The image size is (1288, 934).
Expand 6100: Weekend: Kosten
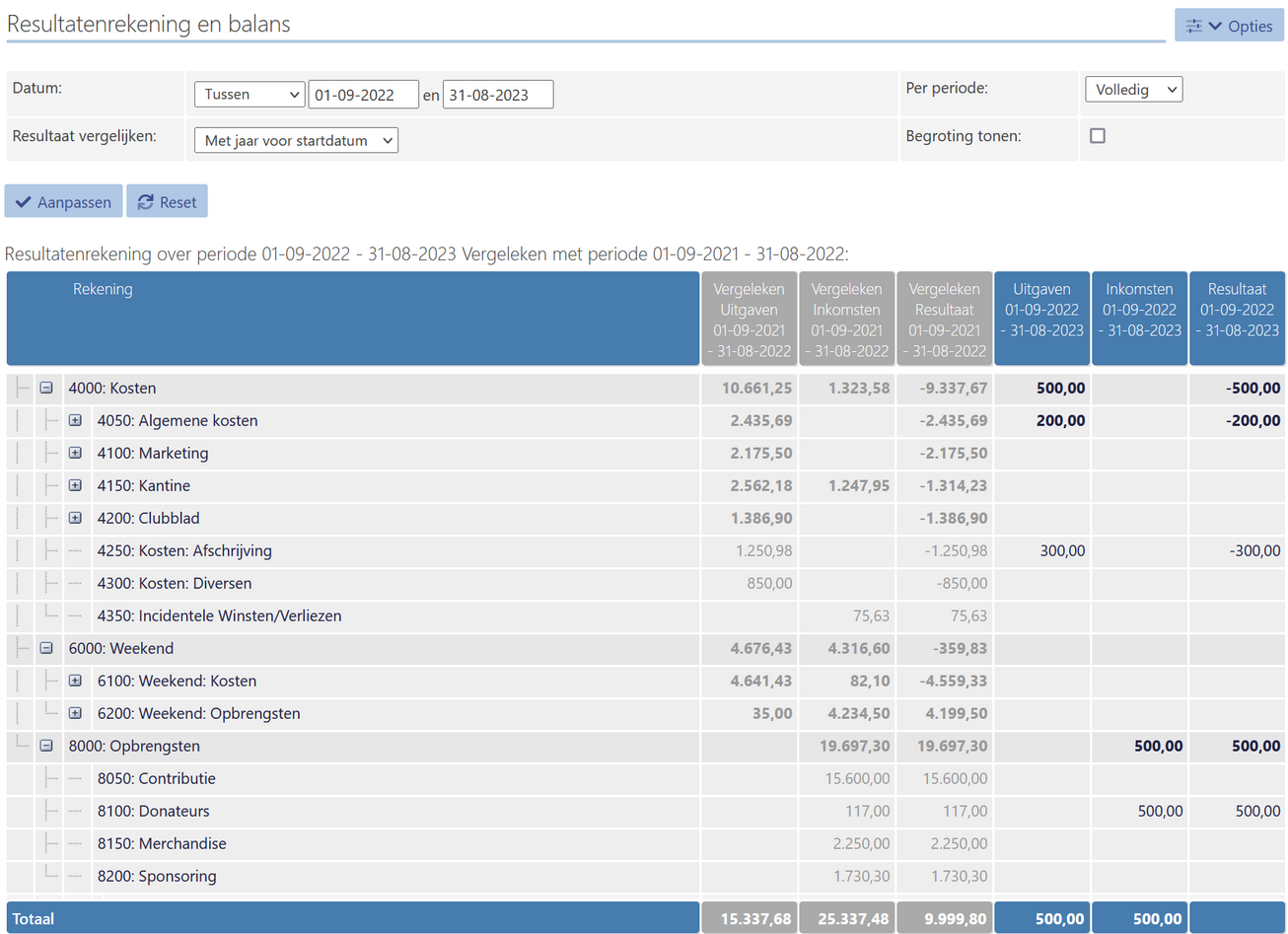tap(75, 682)
